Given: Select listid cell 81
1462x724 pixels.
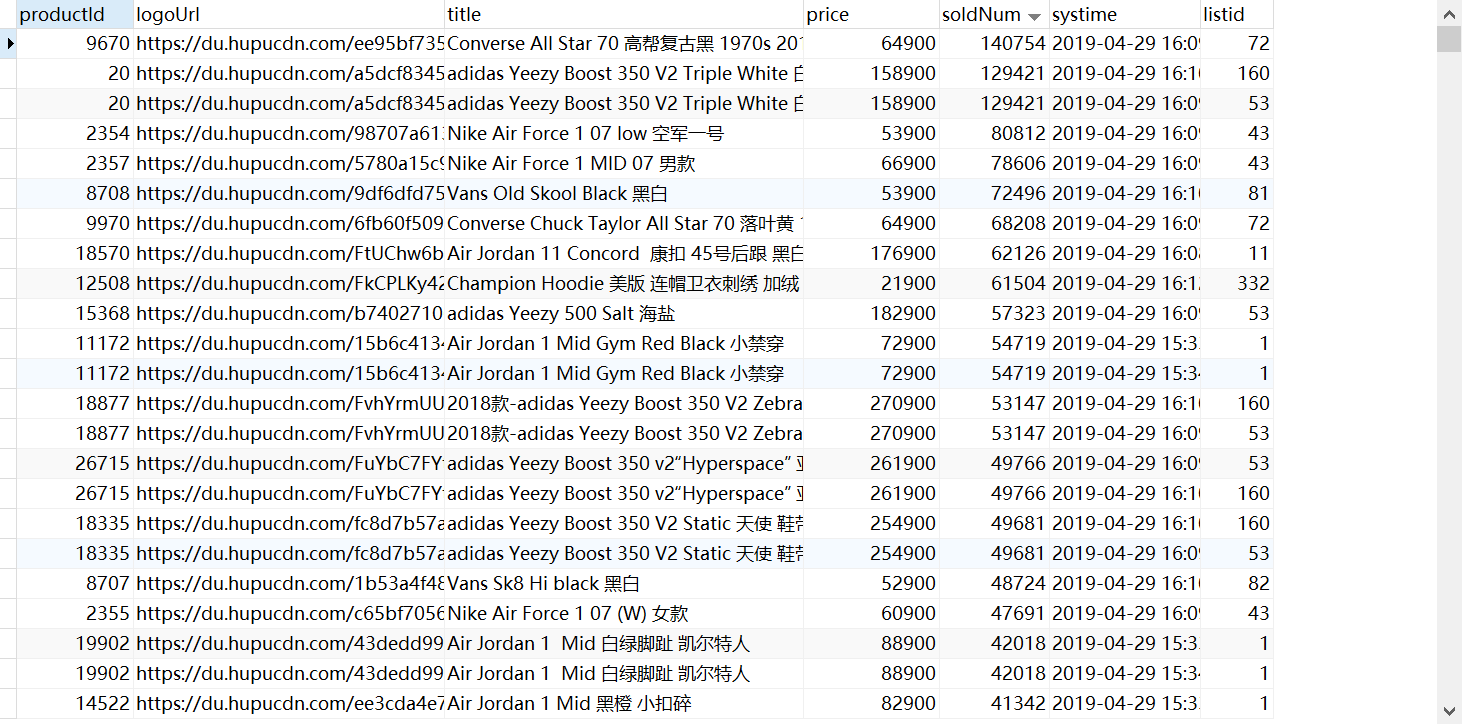Looking at the screenshot, I should point(1237,194).
